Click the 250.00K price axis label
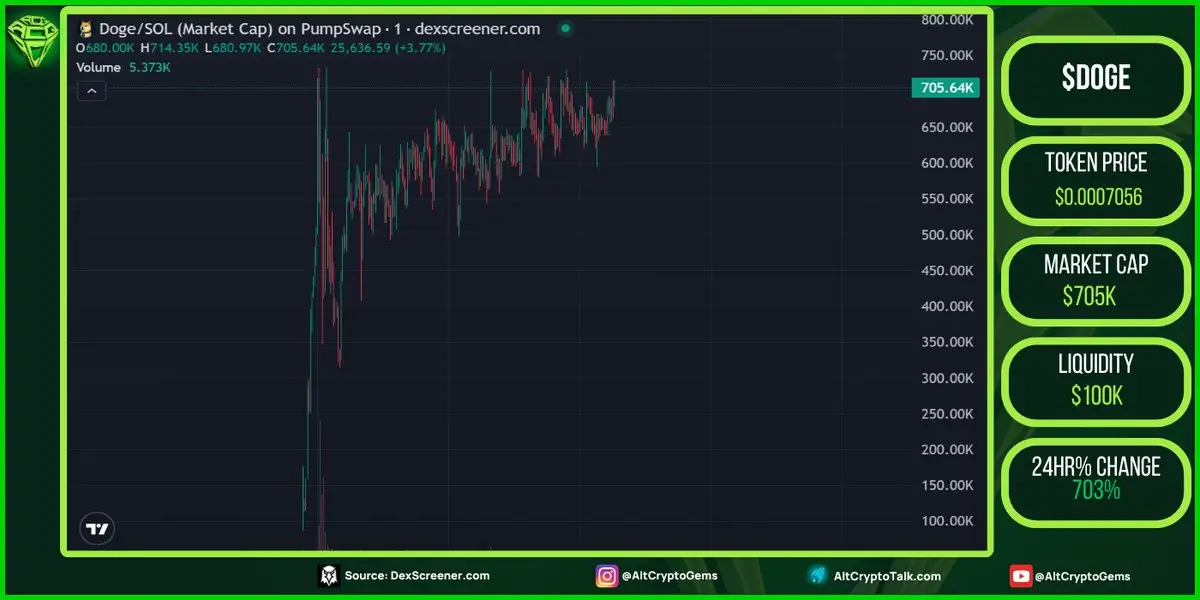This screenshot has width=1200, height=600. pyautogui.click(x=946, y=414)
